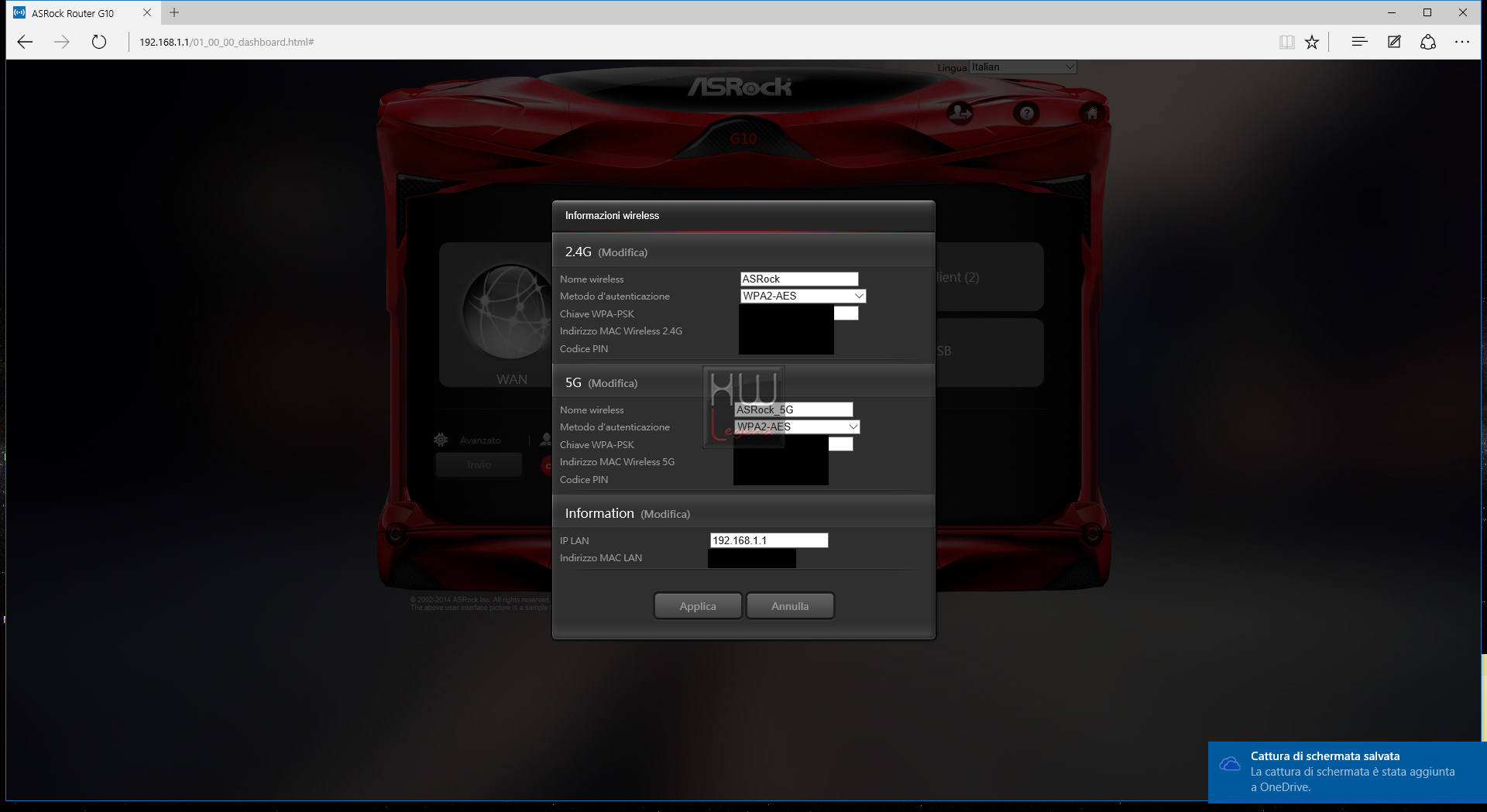
Task: Edit the 2.4G wireless name field
Action: tap(799, 279)
